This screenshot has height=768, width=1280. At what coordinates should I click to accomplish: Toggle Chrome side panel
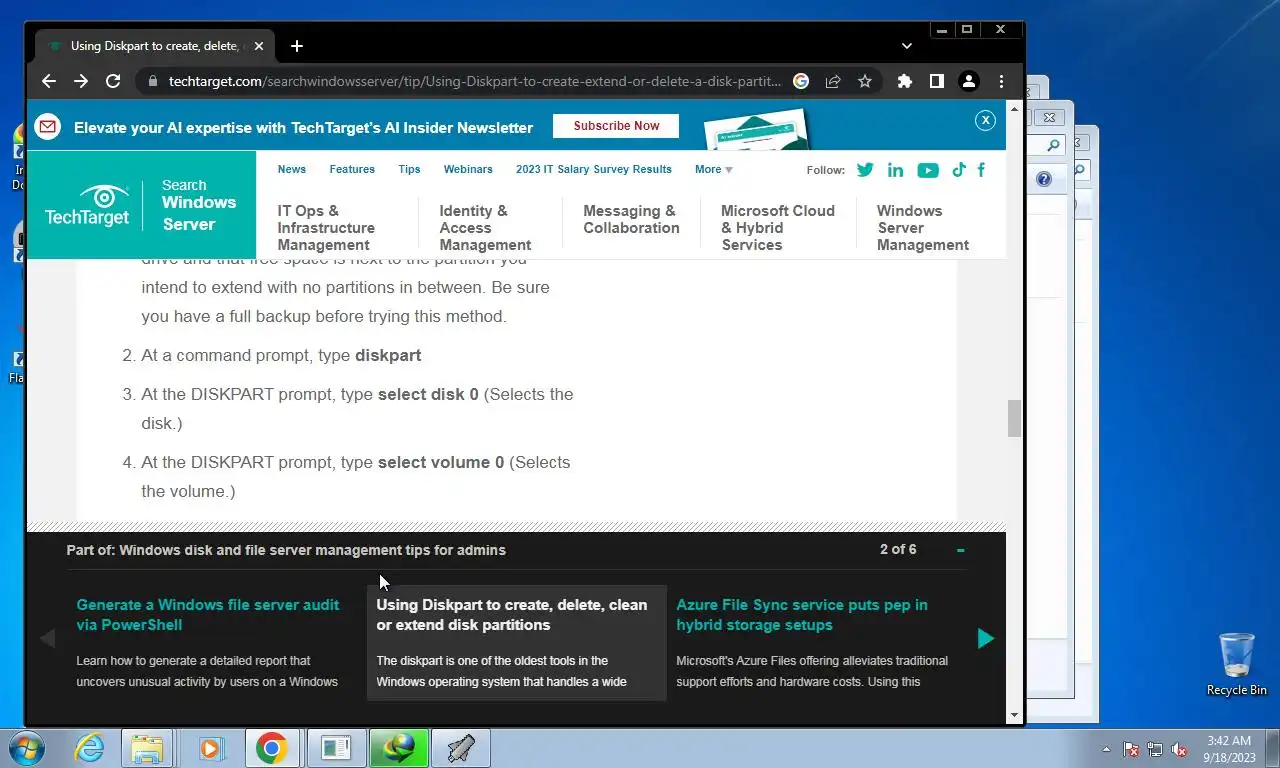tap(937, 82)
